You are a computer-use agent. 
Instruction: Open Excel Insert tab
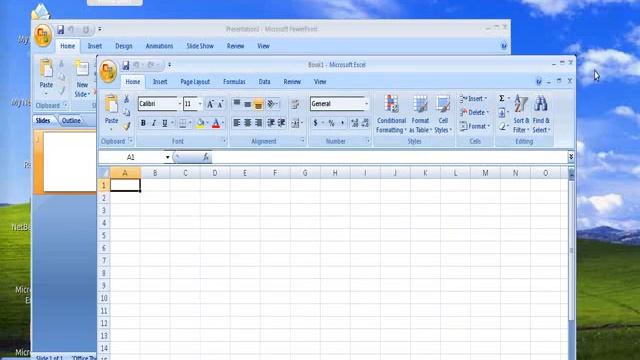tap(160, 82)
